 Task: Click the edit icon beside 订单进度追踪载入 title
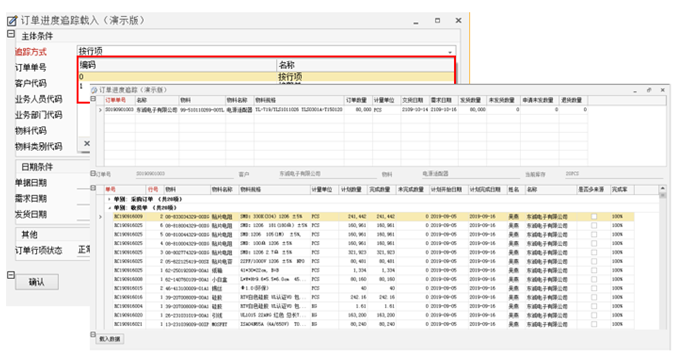[x=12, y=20]
